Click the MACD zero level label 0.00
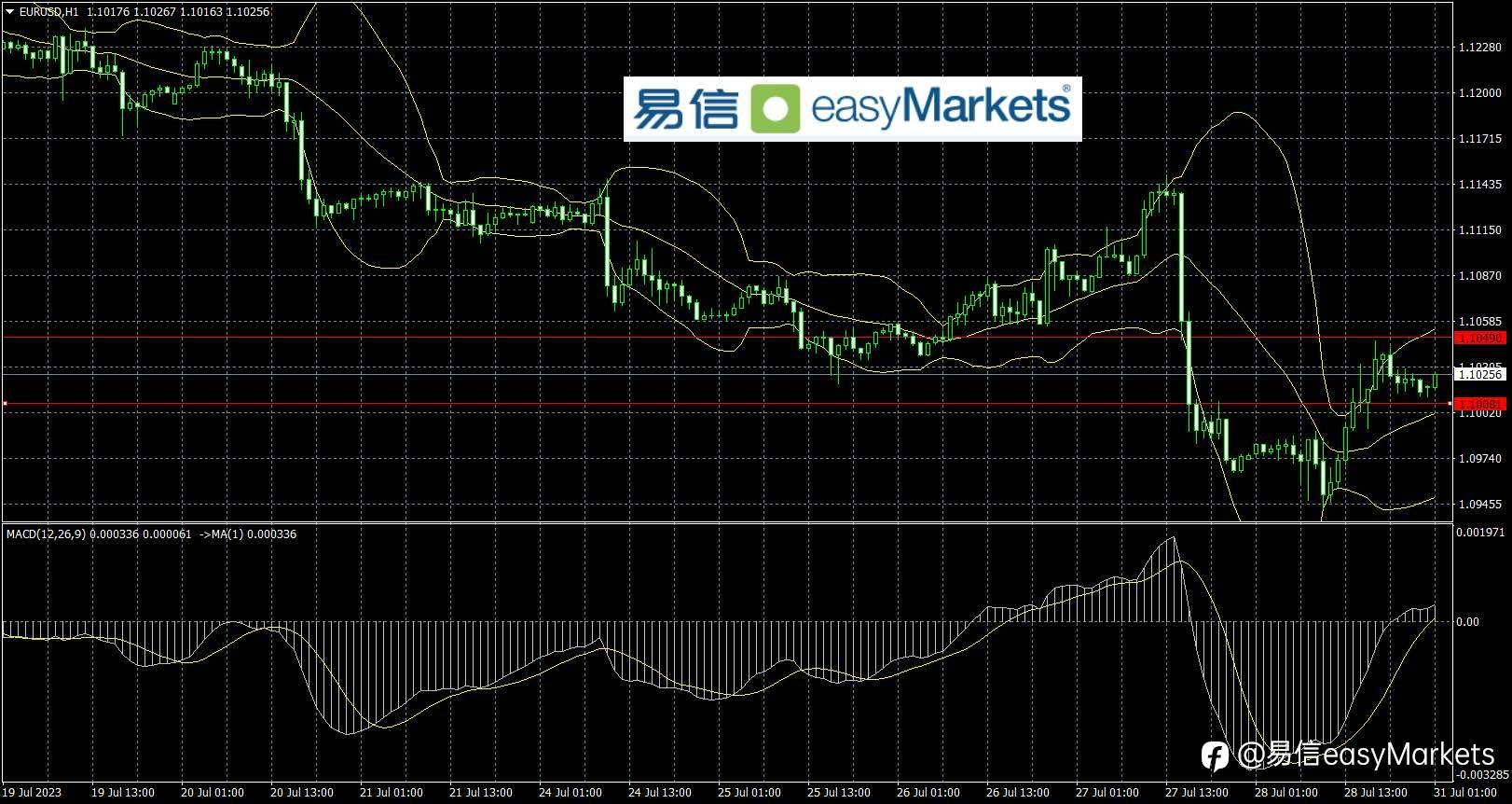This screenshot has width=1512, height=804. (1468, 622)
